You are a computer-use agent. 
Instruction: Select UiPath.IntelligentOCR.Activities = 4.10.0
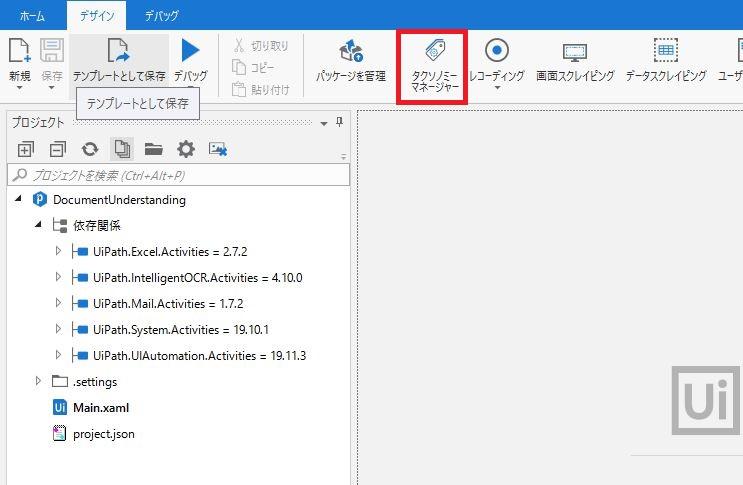tap(198, 278)
